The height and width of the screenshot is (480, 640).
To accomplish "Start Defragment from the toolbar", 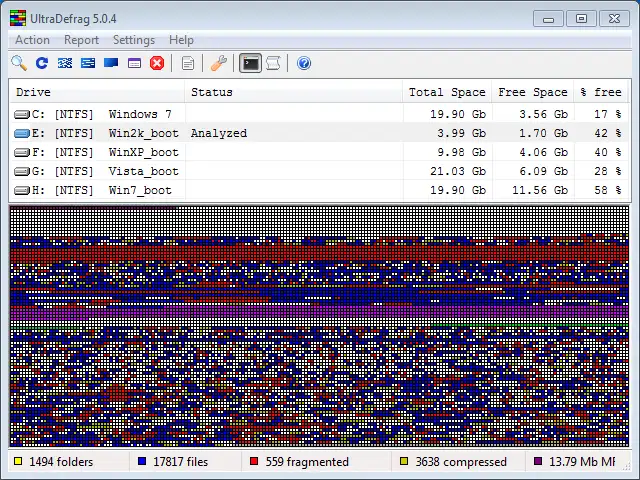I will 65,63.
